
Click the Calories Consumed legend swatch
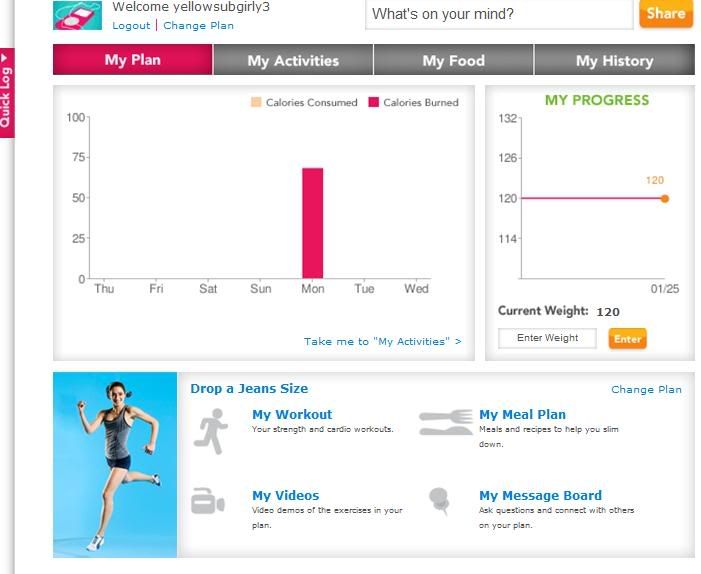click(x=255, y=102)
